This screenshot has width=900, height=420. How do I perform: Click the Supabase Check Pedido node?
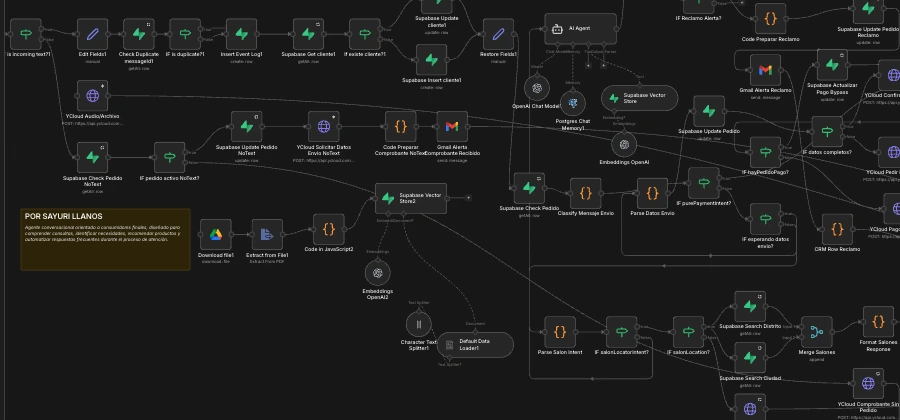tap(529, 188)
